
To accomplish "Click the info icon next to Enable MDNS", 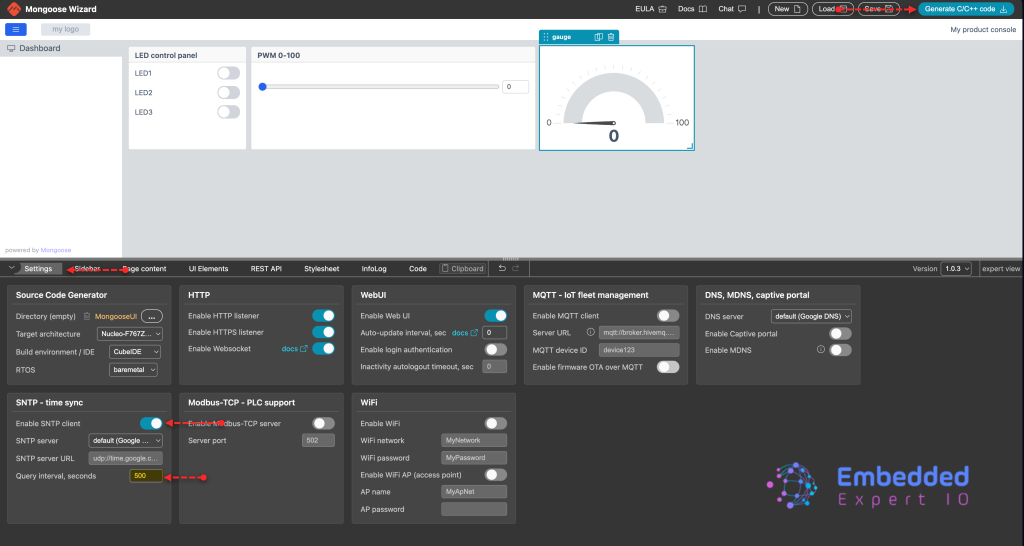I will [821, 349].
